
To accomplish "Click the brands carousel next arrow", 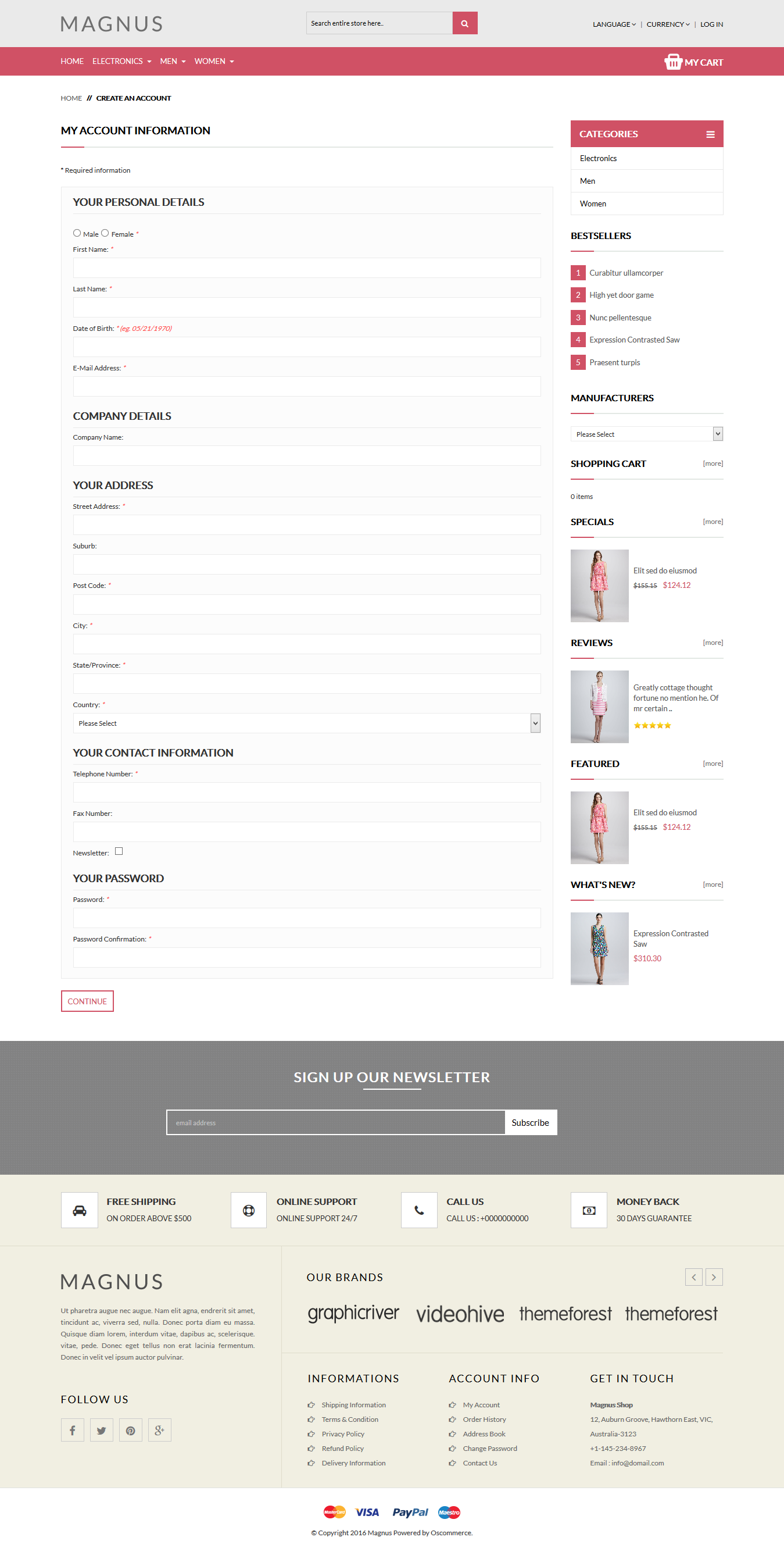I will point(714,1276).
